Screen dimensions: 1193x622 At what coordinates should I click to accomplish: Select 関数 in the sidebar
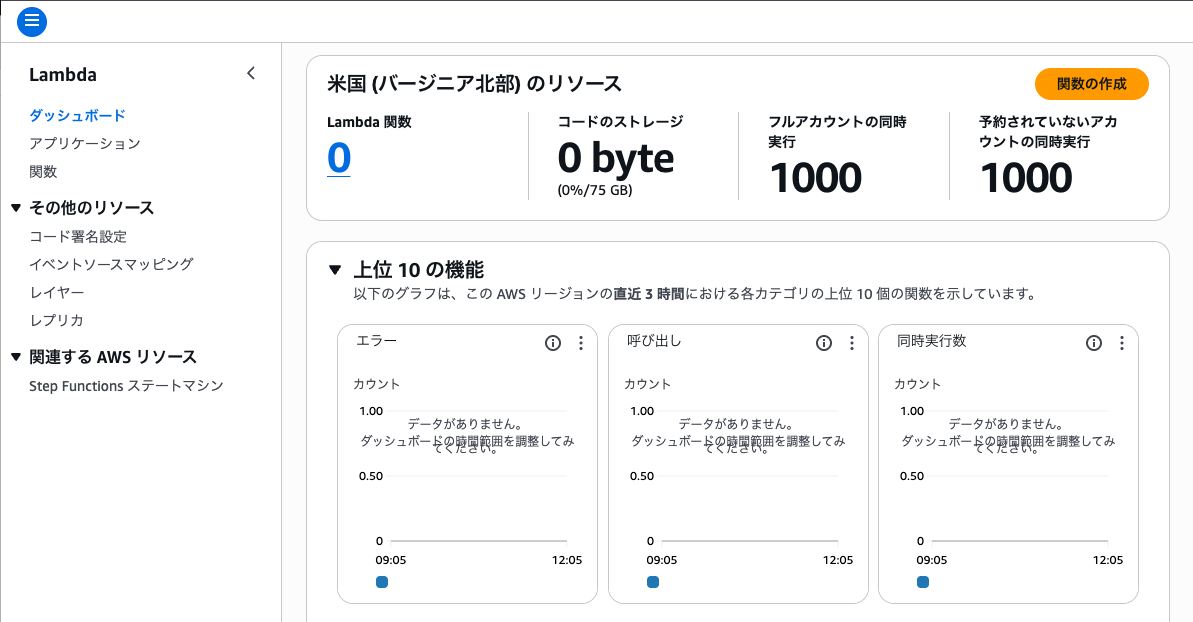pyautogui.click(x=44, y=171)
